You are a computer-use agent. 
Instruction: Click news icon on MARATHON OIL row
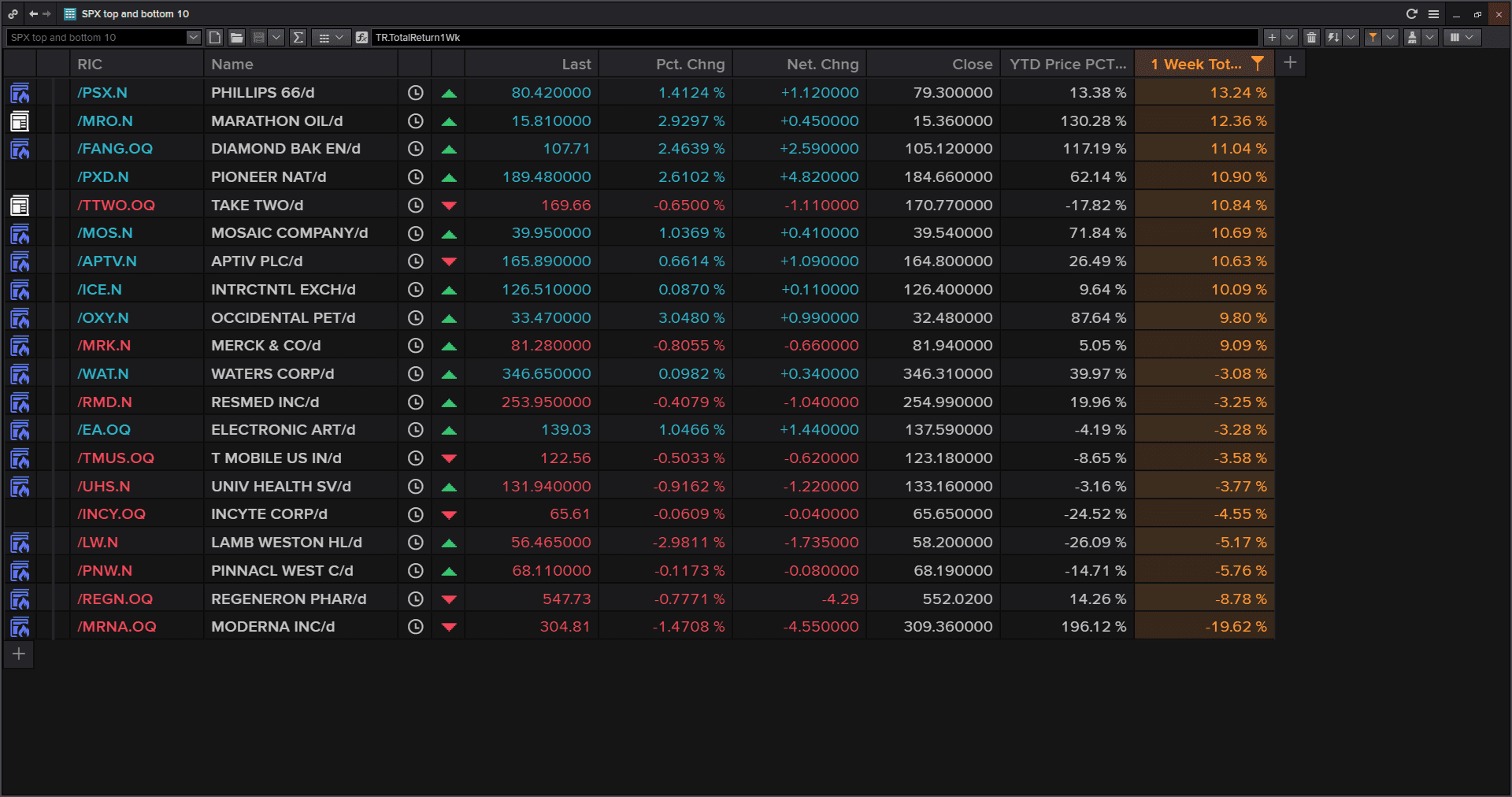click(20, 121)
